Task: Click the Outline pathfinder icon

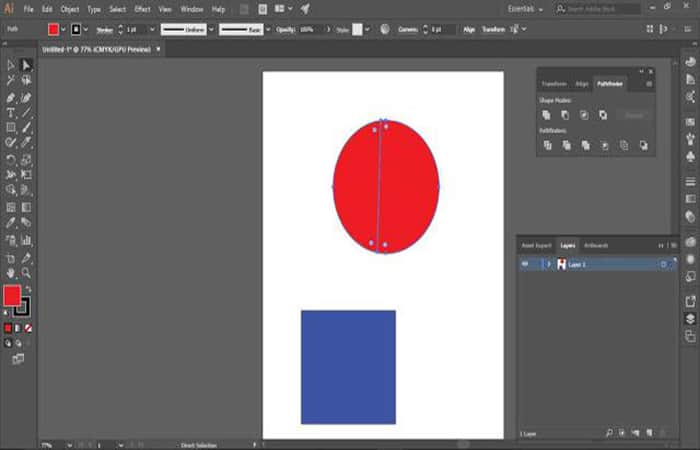Action: 624,146
